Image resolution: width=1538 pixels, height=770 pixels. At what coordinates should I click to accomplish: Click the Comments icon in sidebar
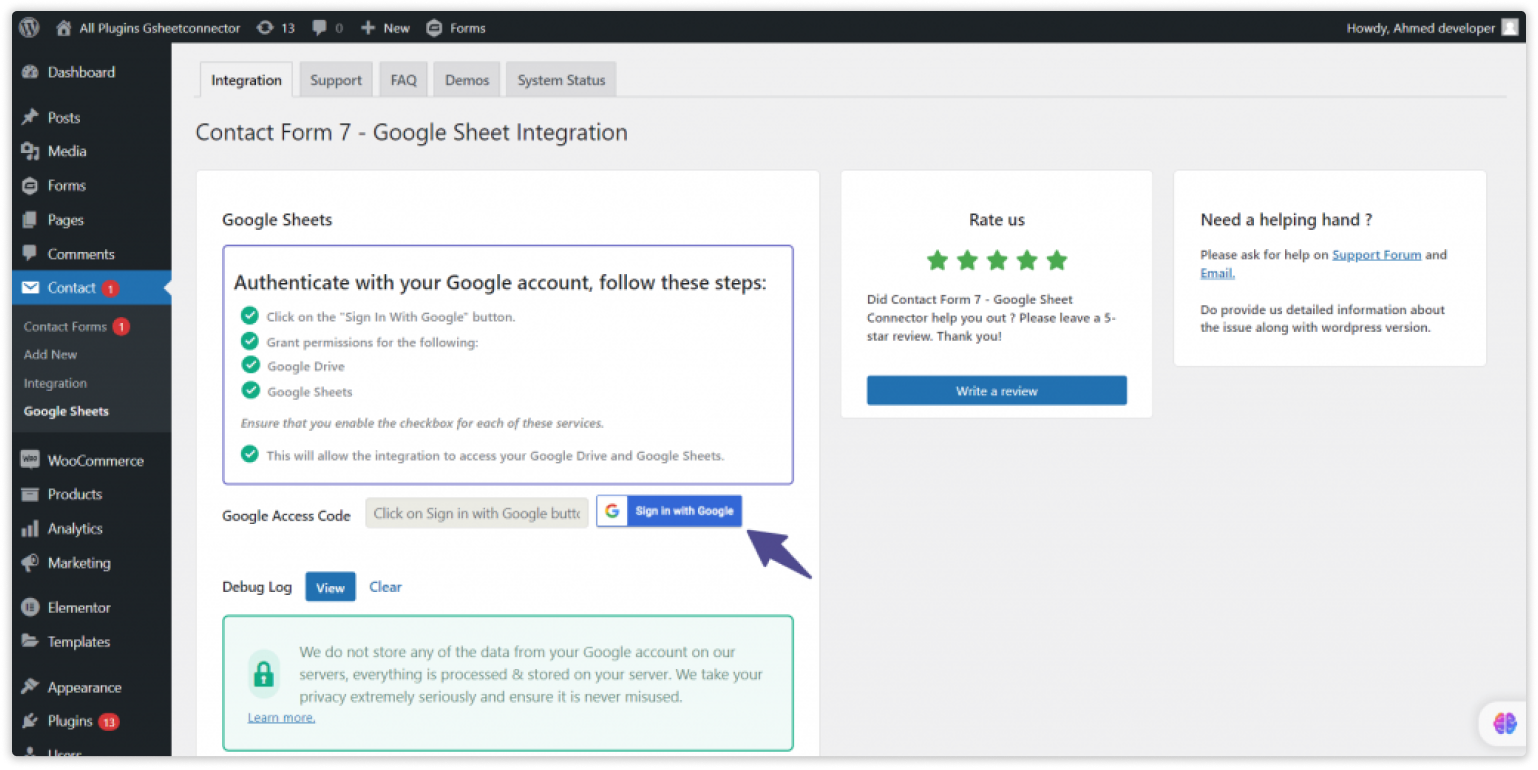[30, 253]
